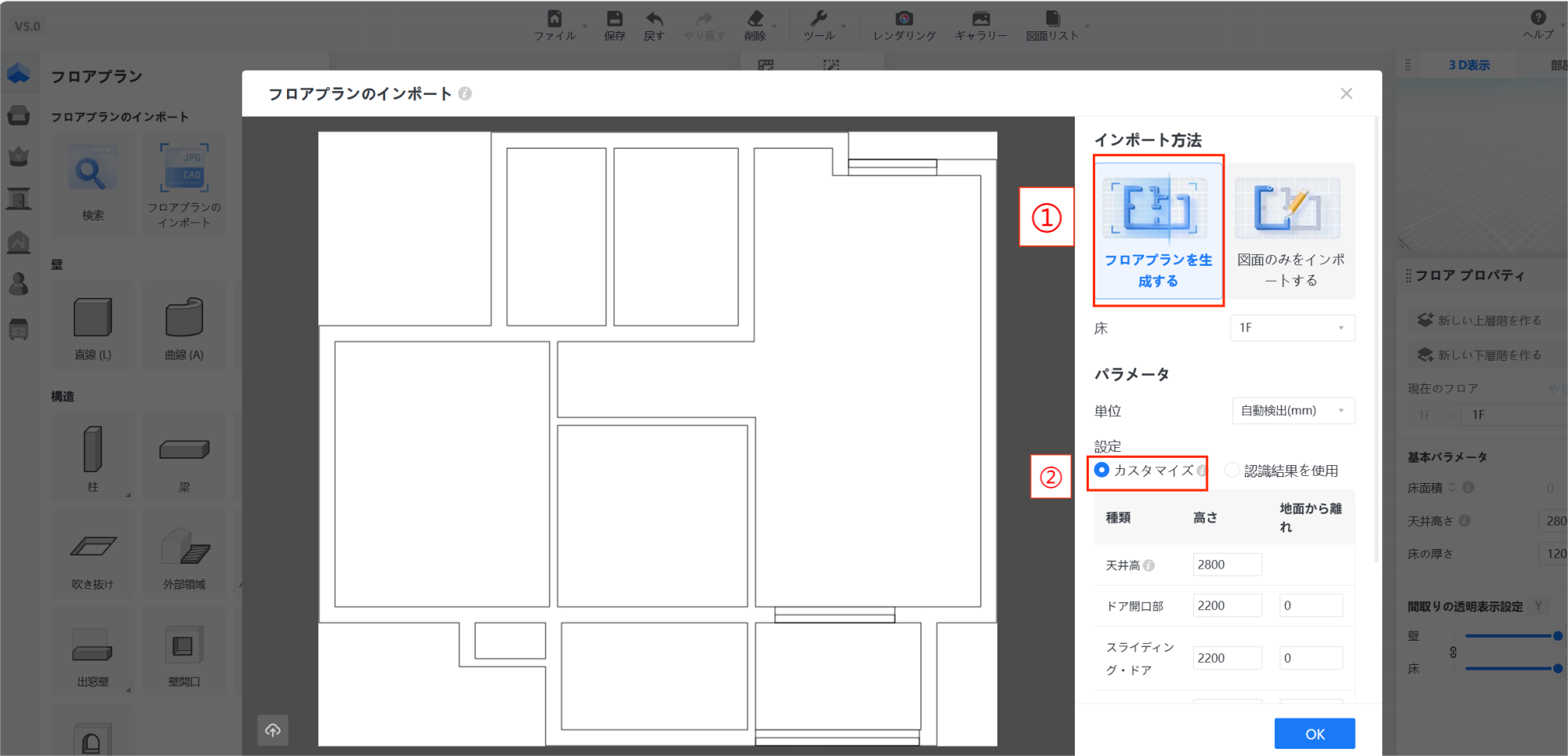Select the 壁開口 tool

[184, 652]
